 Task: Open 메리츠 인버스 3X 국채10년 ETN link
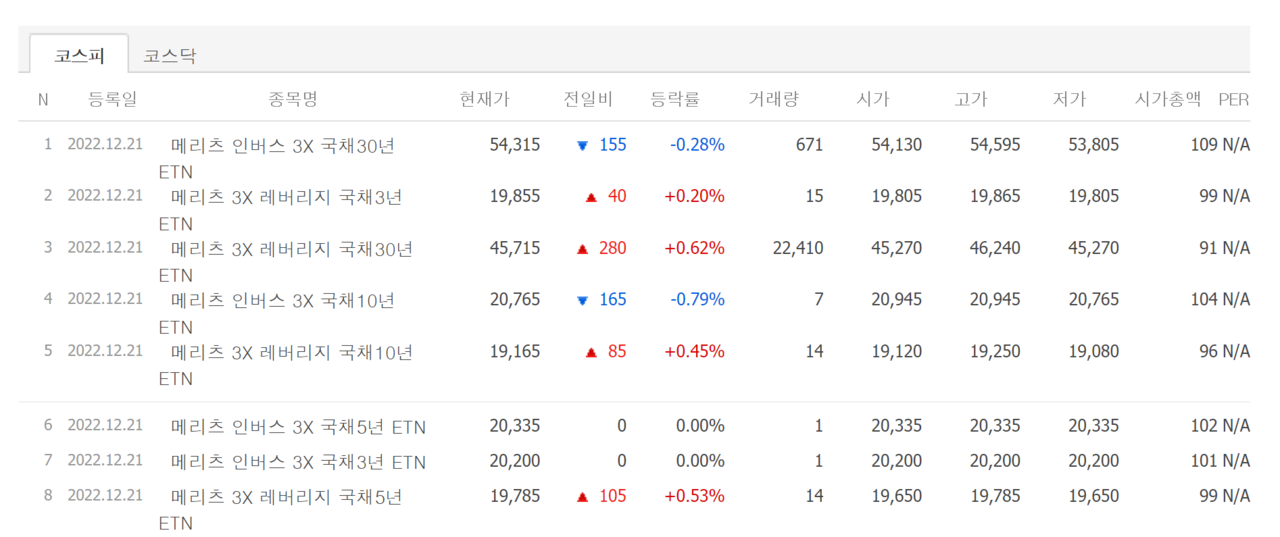coord(277,313)
